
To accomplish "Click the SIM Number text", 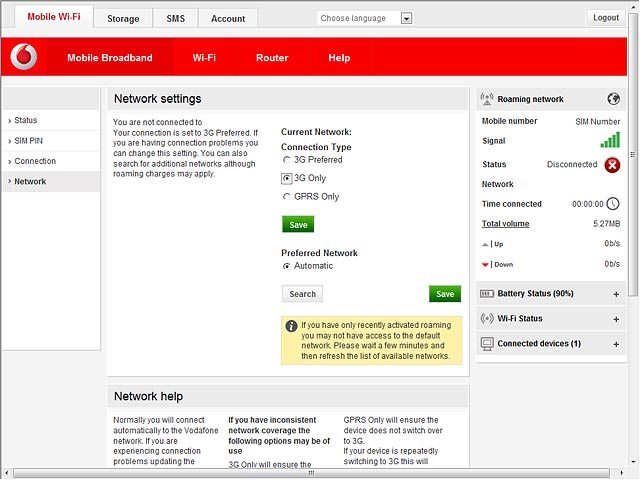I will 598,122.
